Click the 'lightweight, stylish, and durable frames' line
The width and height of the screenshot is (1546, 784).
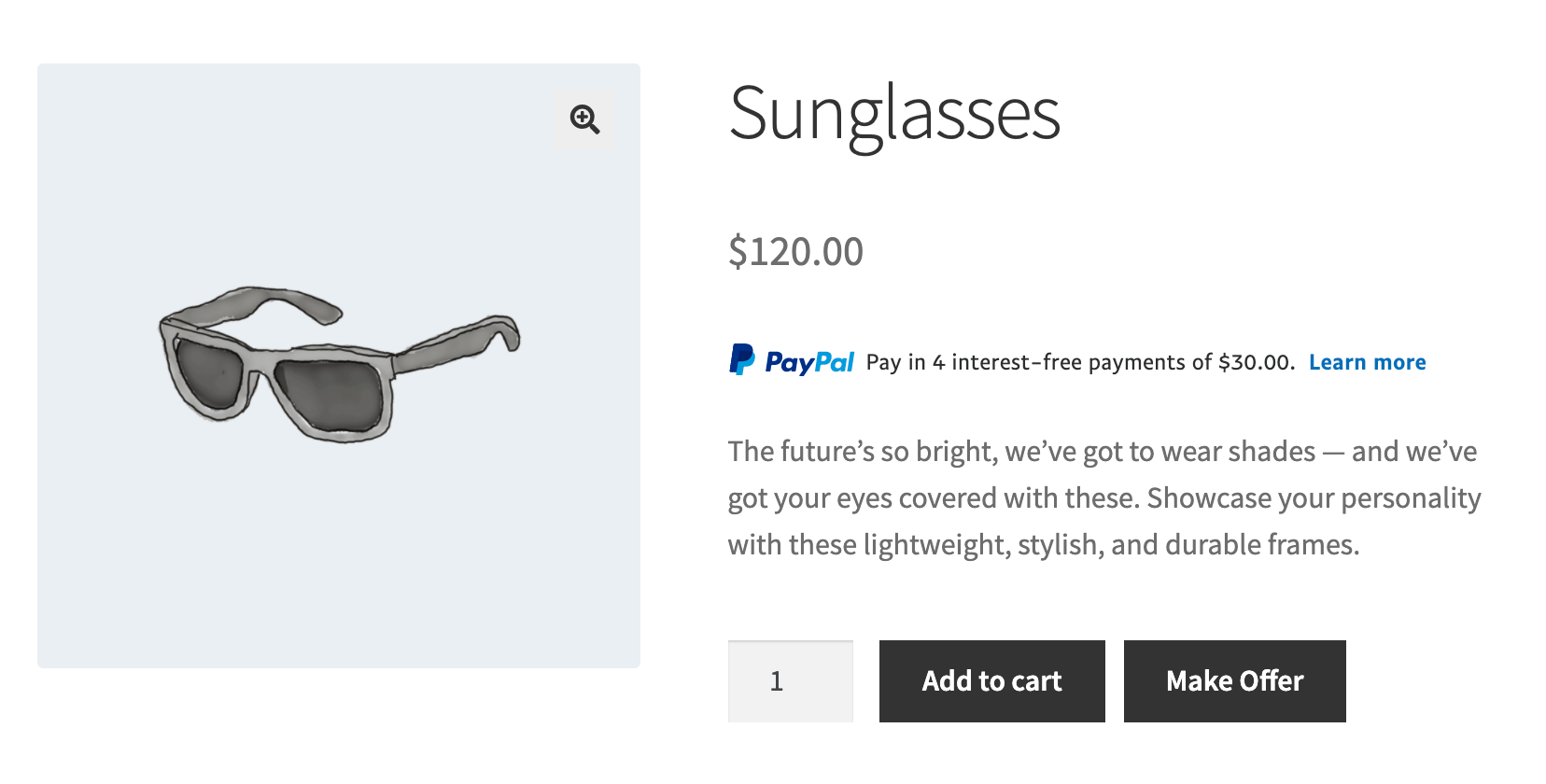(x=1042, y=545)
